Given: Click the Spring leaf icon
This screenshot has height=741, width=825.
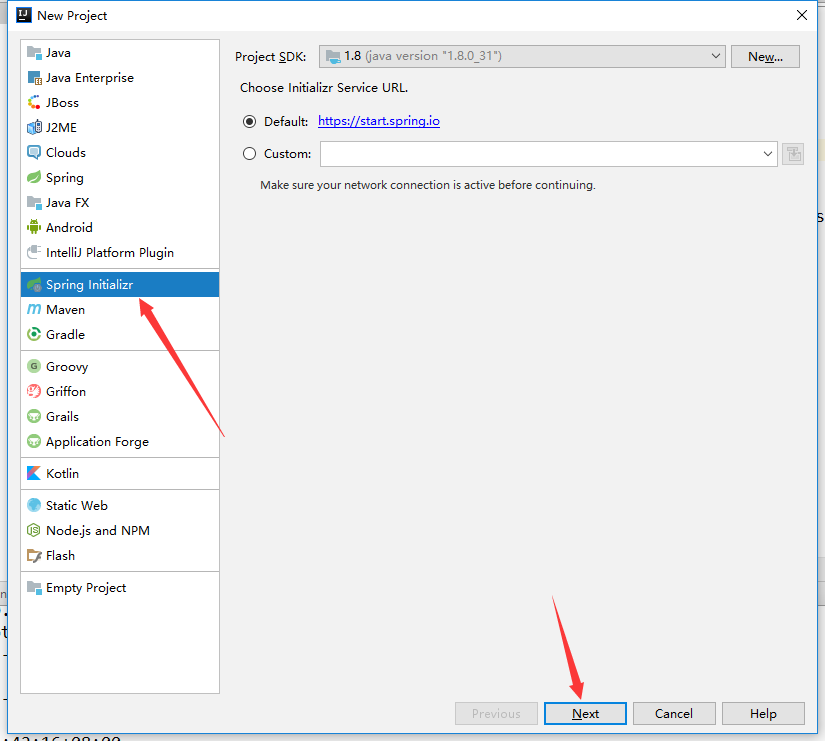Looking at the screenshot, I should coord(34,177).
